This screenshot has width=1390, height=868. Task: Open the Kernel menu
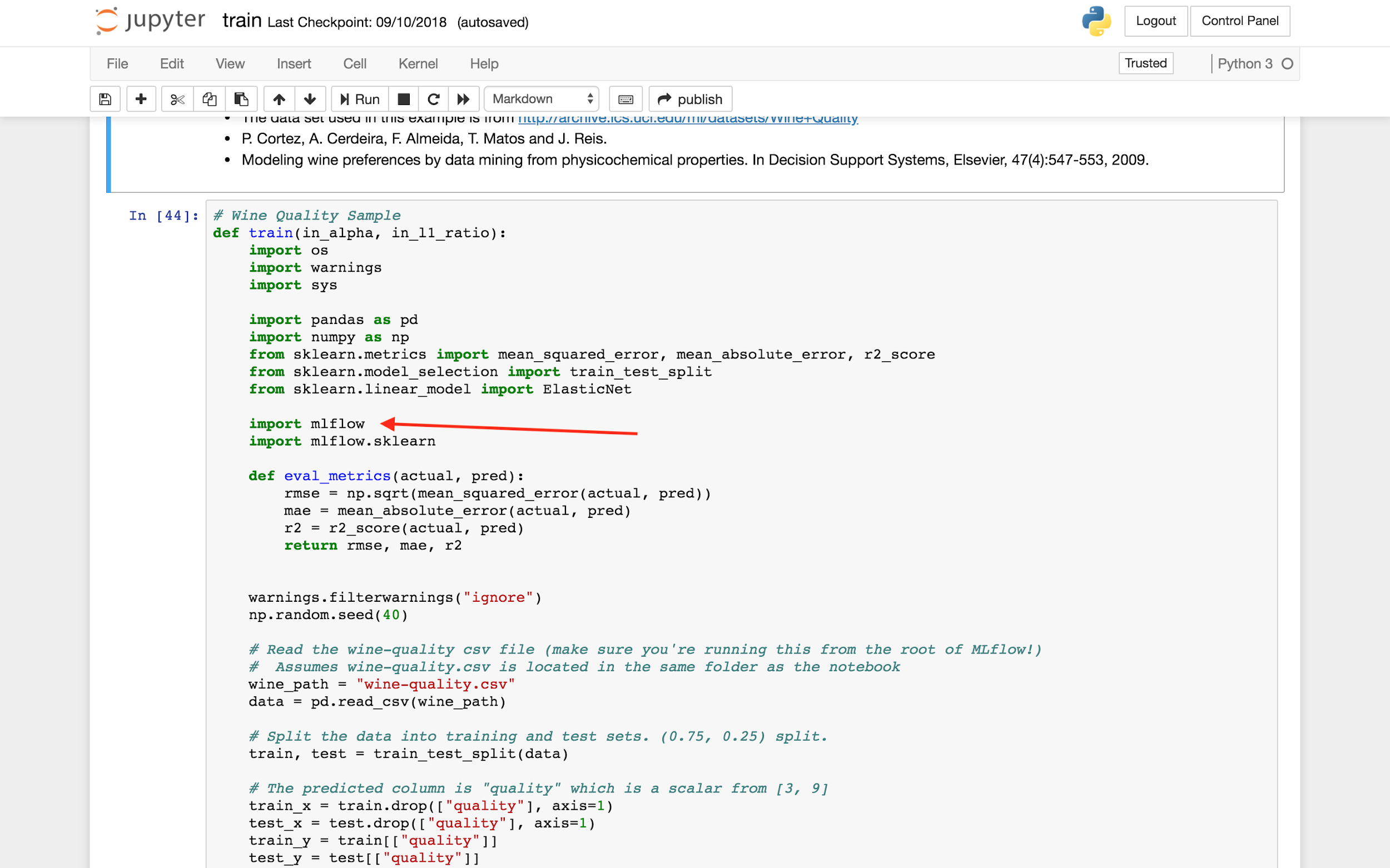pyautogui.click(x=418, y=64)
